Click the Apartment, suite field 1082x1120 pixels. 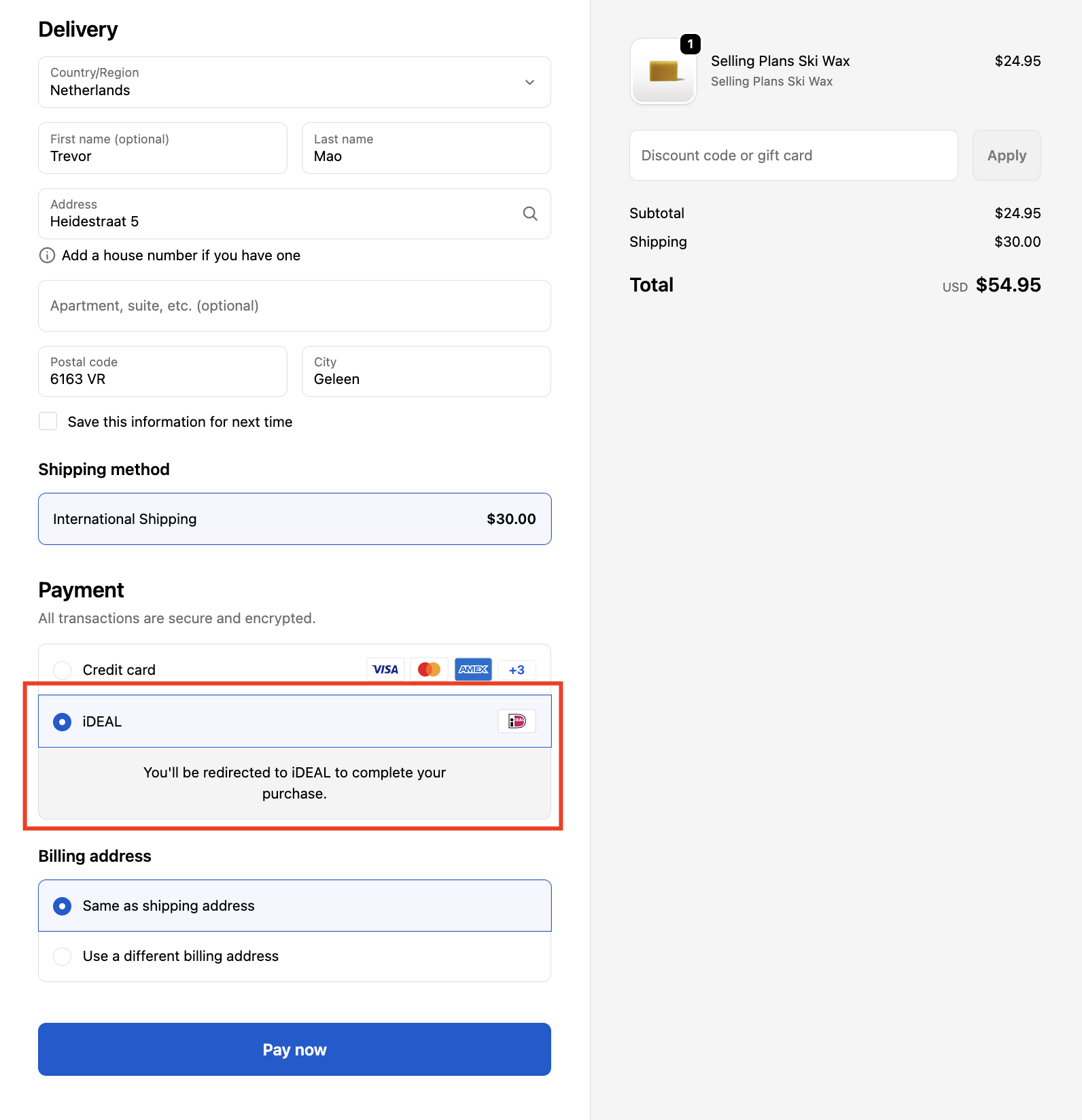(294, 306)
